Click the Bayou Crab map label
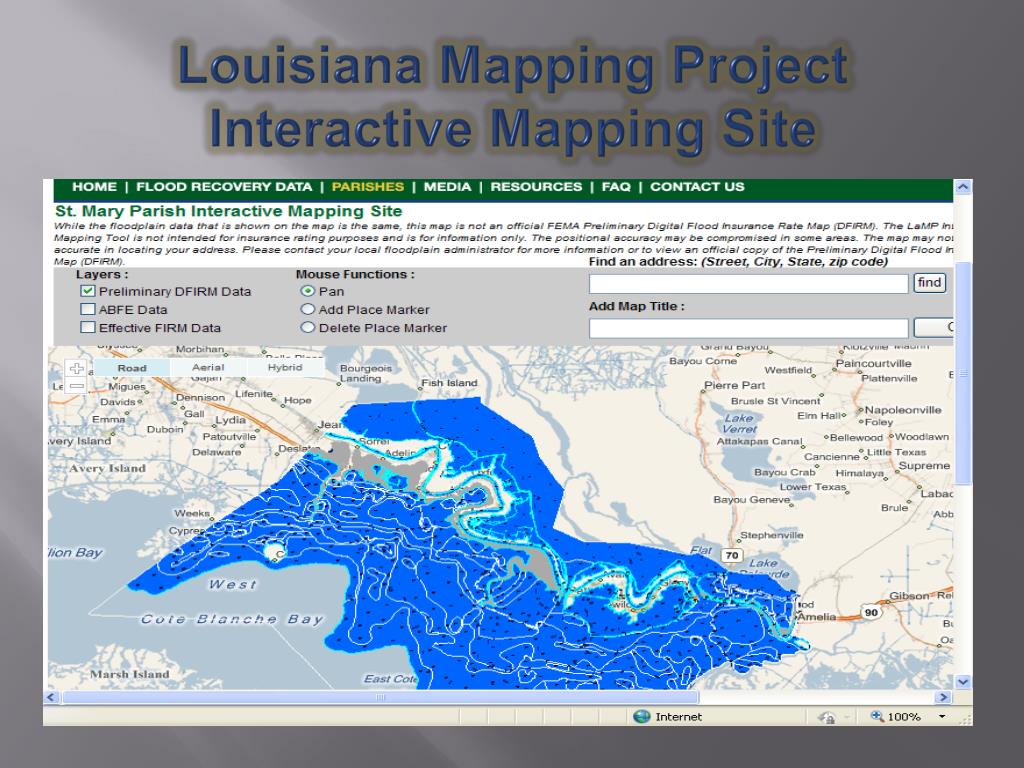This screenshot has height=768, width=1024. pos(784,472)
